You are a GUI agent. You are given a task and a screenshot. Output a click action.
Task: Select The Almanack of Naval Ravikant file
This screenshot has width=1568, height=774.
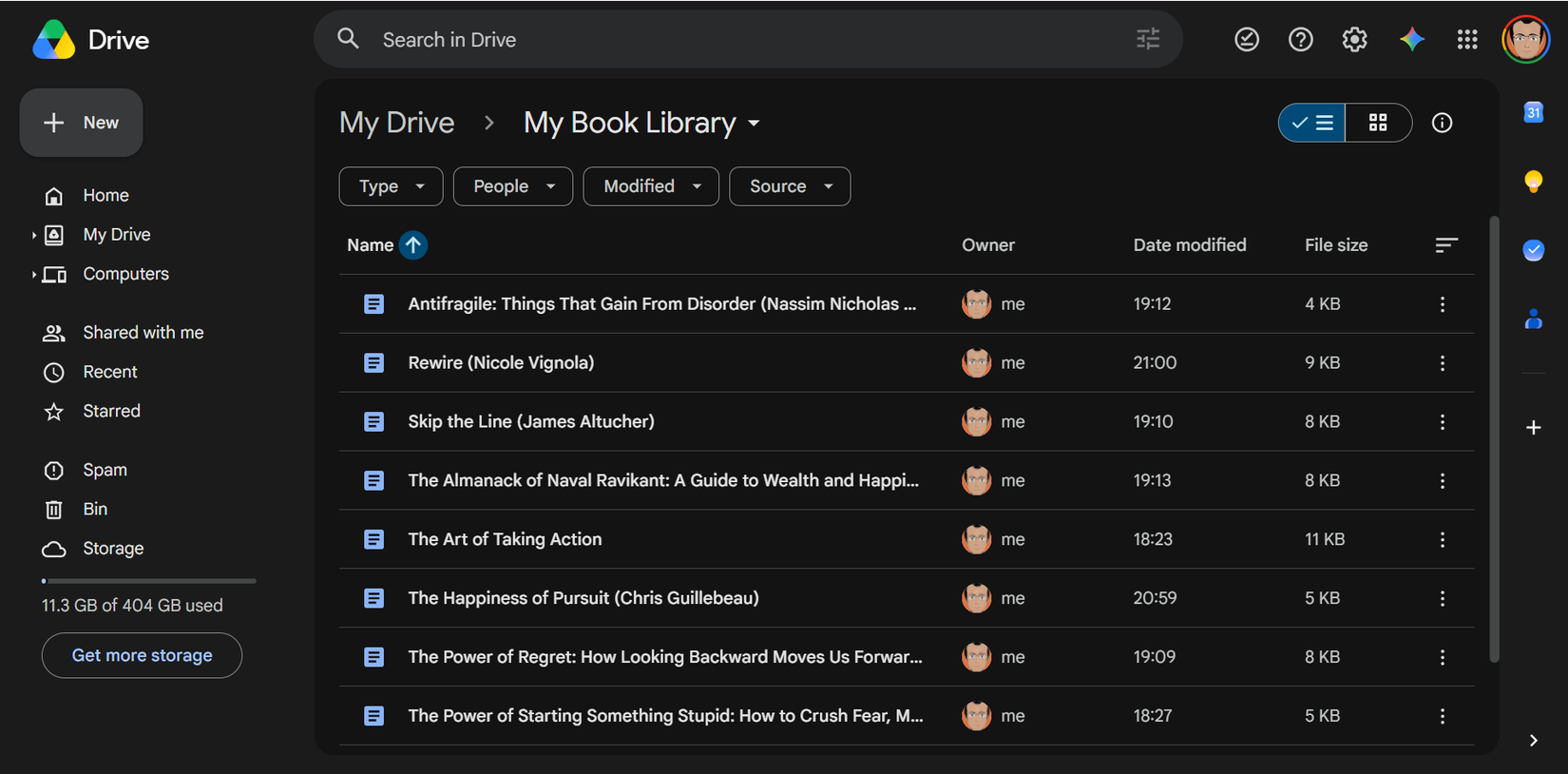pyautogui.click(x=907, y=481)
